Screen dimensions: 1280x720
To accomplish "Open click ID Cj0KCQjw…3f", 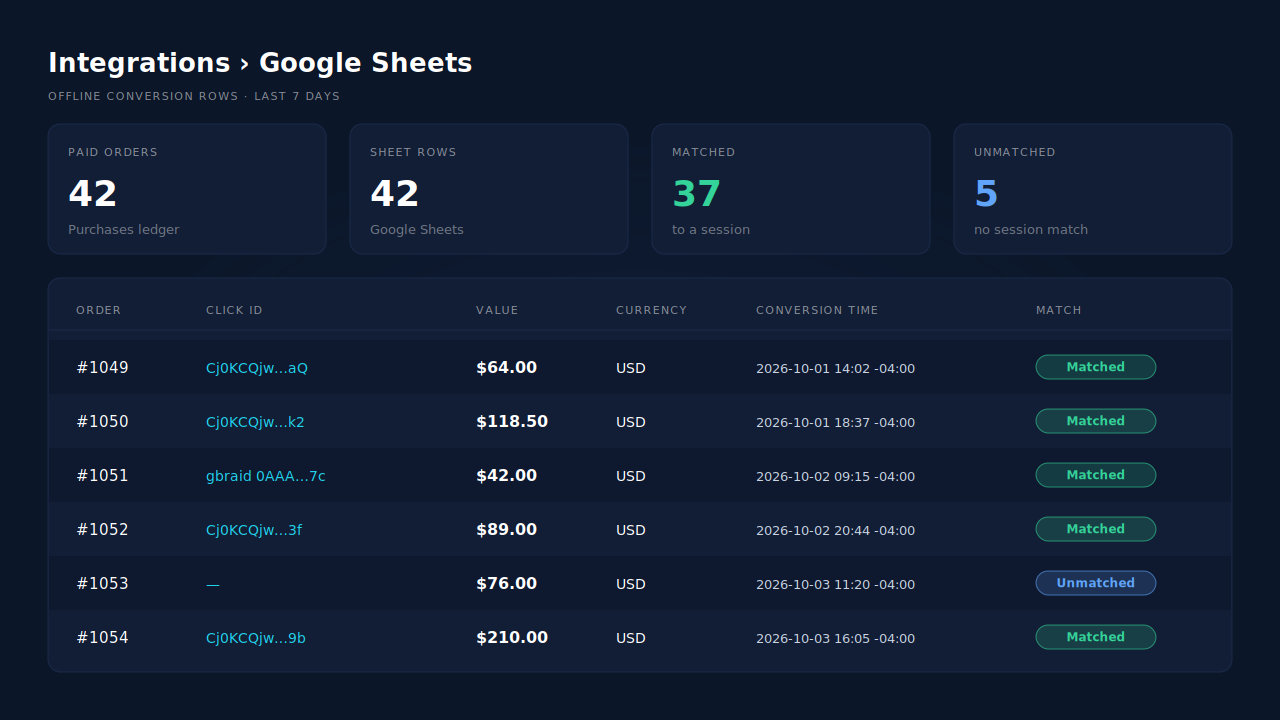I will pos(254,530).
